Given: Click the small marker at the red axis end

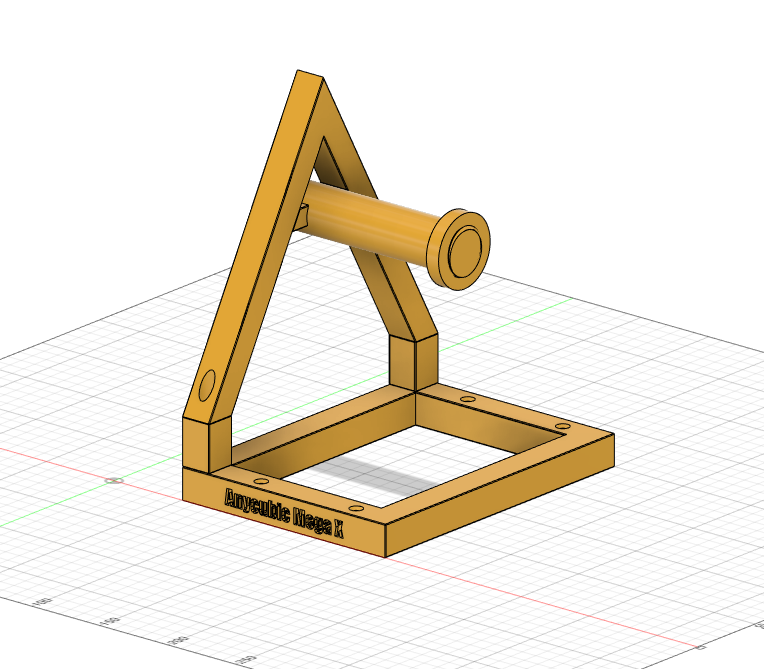Looking at the screenshot, I should (x=701, y=648).
